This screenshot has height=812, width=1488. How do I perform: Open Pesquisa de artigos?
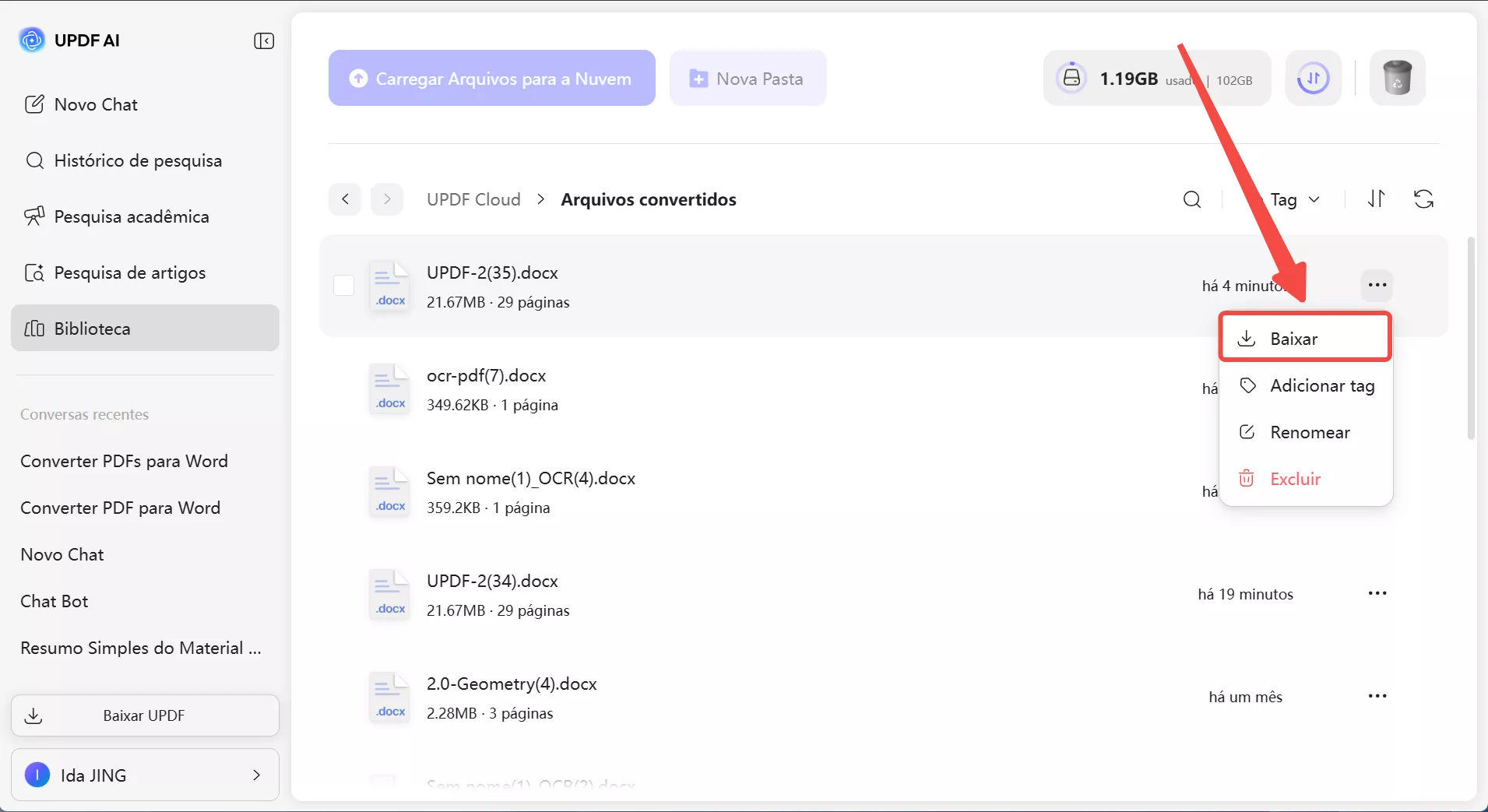[145, 272]
